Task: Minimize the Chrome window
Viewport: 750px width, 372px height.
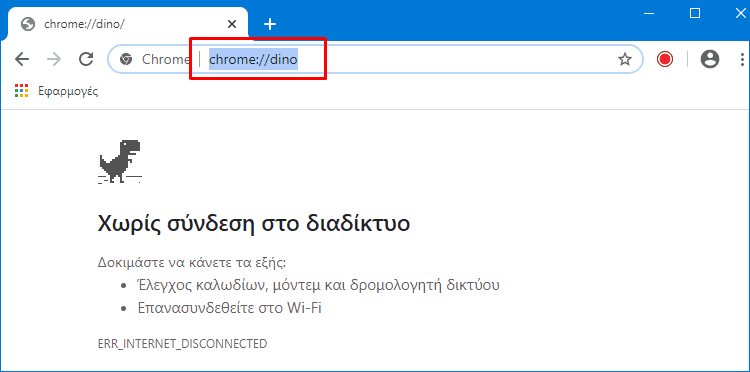Action: click(x=649, y=13)
